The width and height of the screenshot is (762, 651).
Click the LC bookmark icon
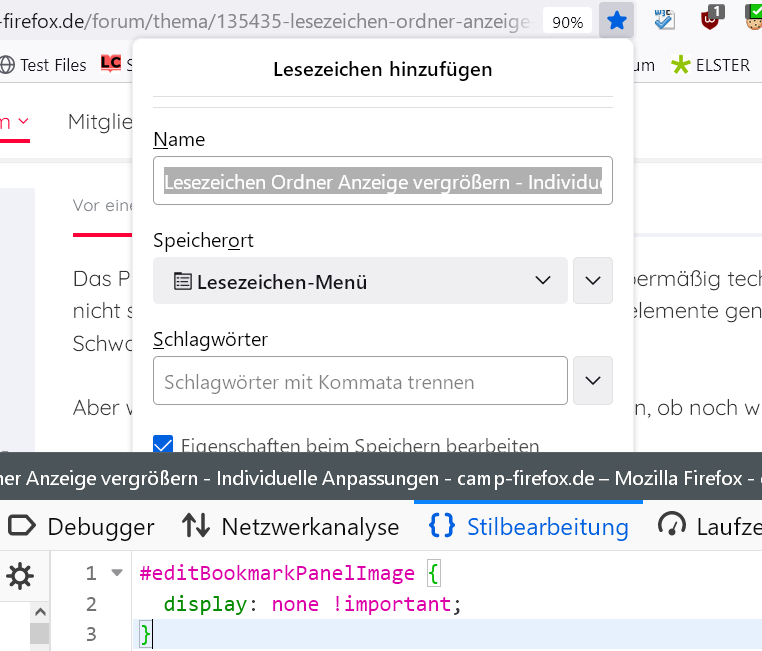[111, 64]
